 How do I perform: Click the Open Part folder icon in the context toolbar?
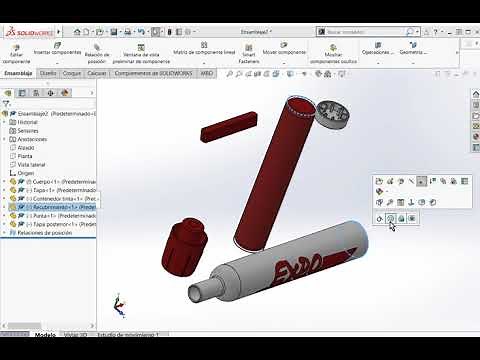pos(379,181)
